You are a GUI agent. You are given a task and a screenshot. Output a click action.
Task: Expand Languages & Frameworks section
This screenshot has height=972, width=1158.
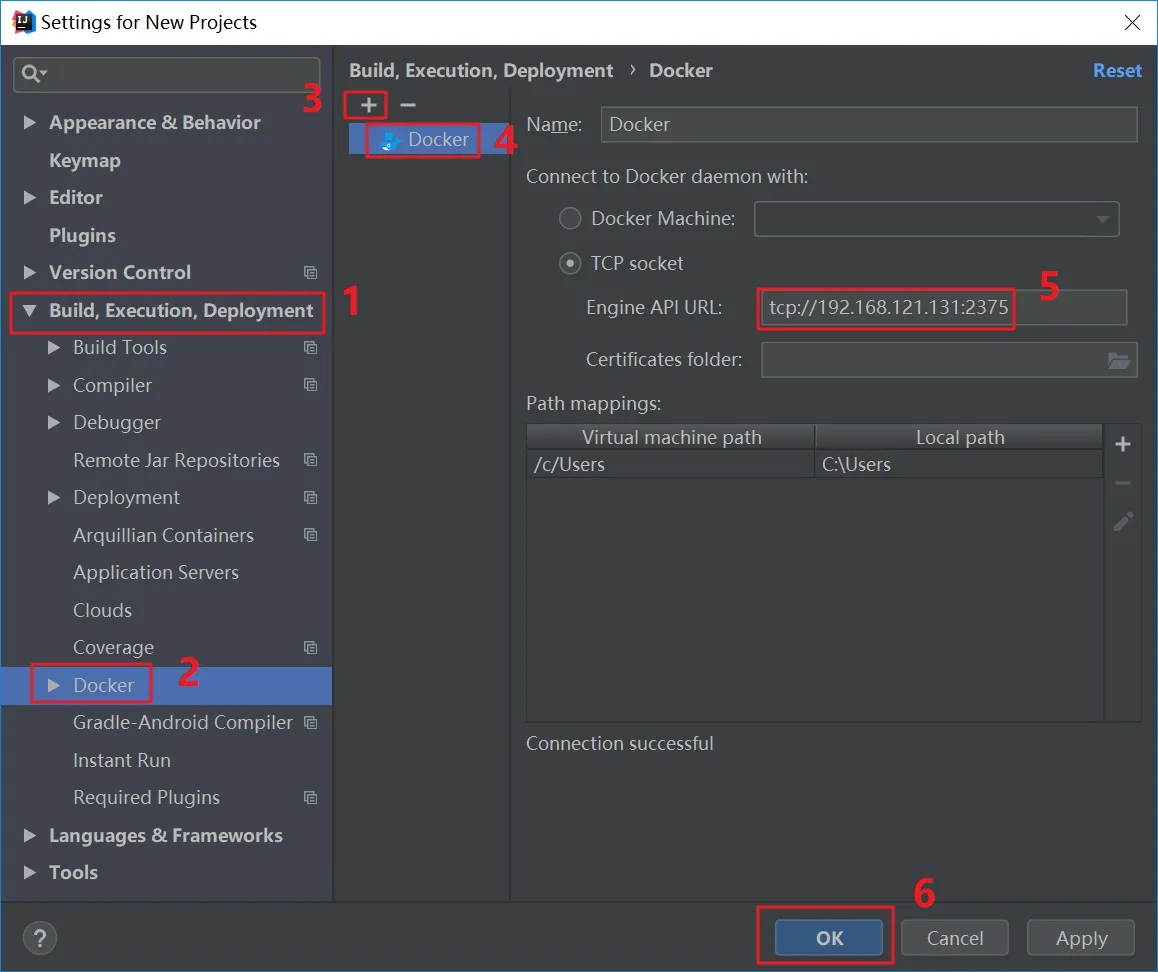pyautogui.click(x=30, y=835)
